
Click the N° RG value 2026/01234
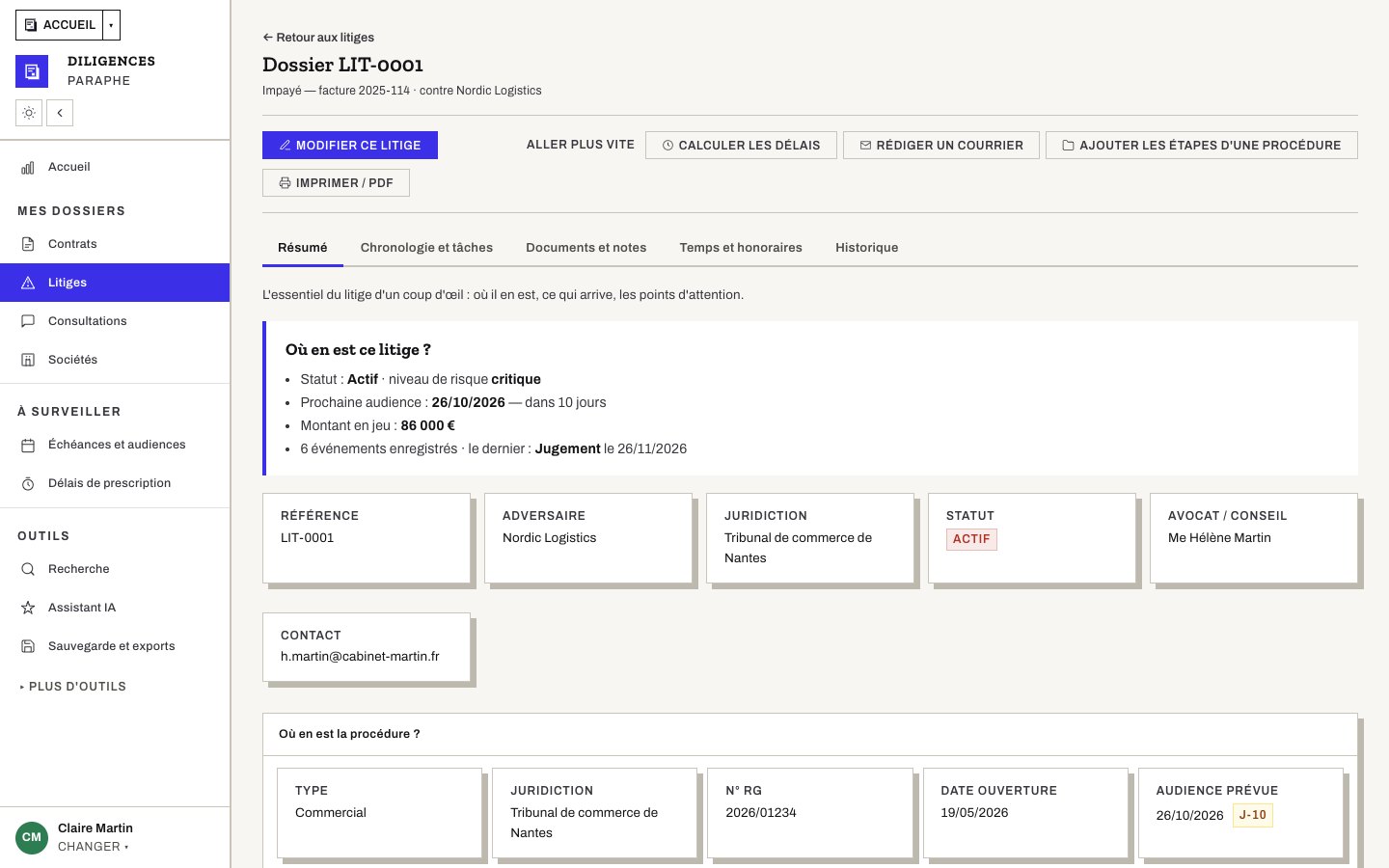pyautogui.click(x=761, y=812)
